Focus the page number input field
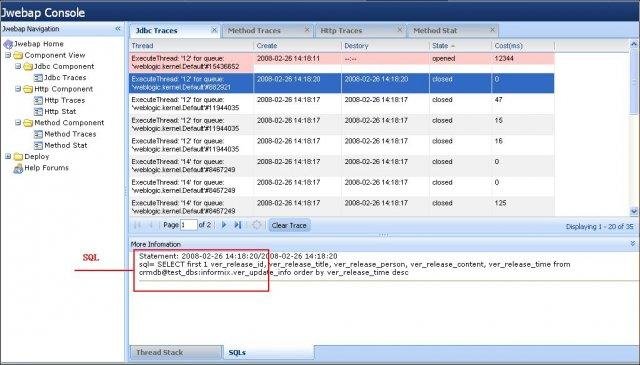 (x=189, y=225)
